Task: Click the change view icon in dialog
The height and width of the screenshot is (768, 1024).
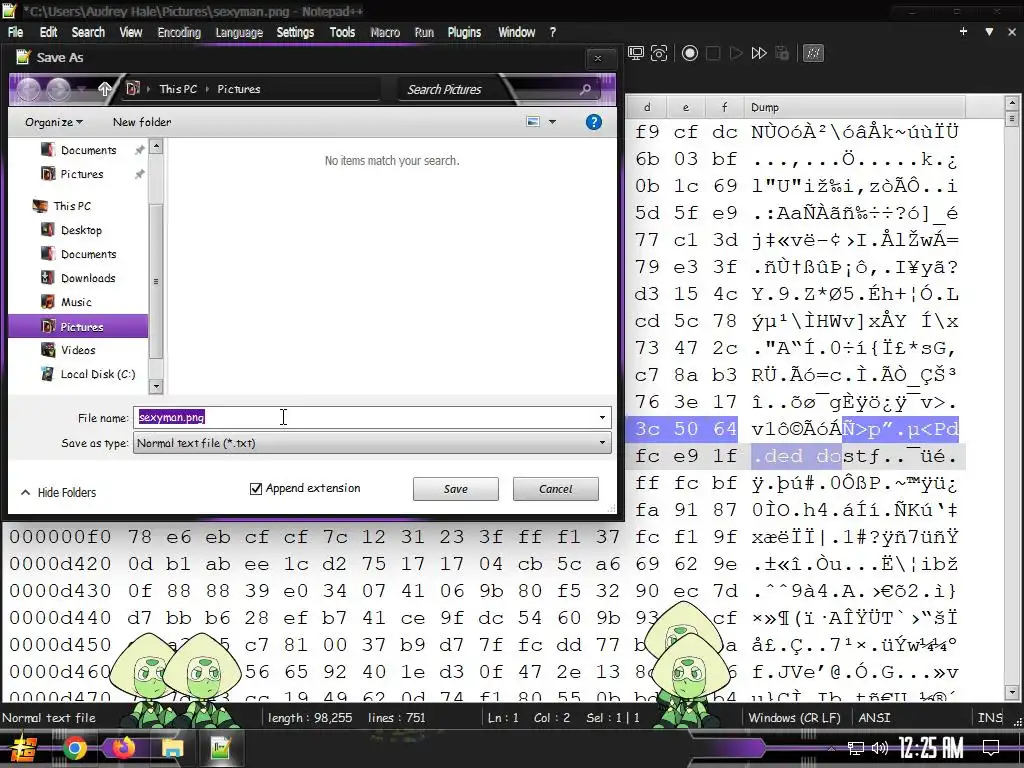Action: [x=533, y=122]
